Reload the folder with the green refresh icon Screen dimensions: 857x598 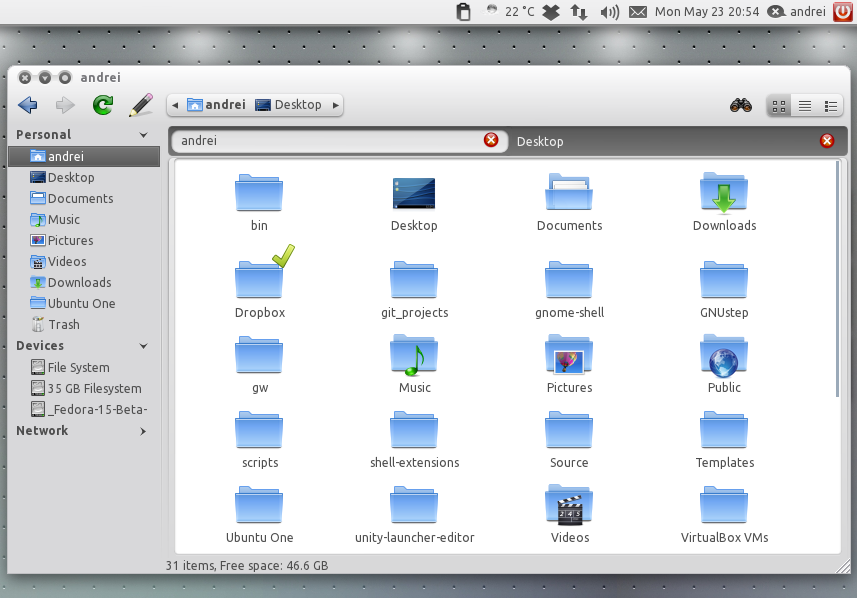[x=102, y=105]
